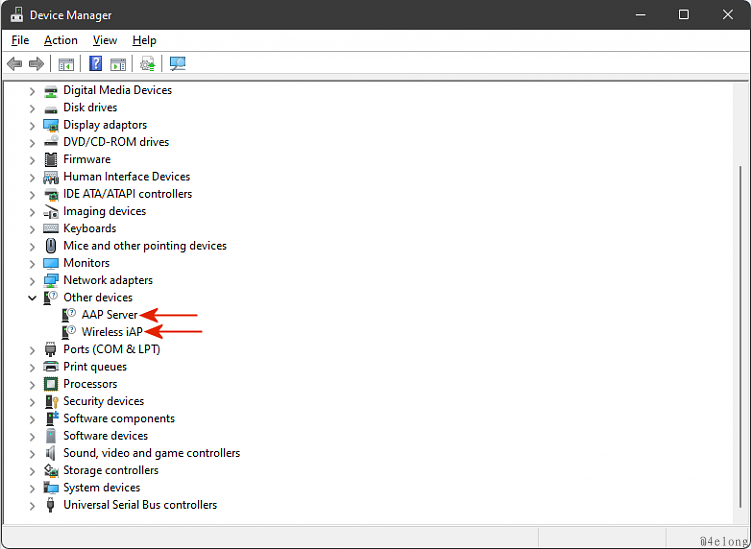Image resolution: width=751 pixels, height=549 pixels.
Task: Click the Display adaptors icon
Action: coord(51,126)
